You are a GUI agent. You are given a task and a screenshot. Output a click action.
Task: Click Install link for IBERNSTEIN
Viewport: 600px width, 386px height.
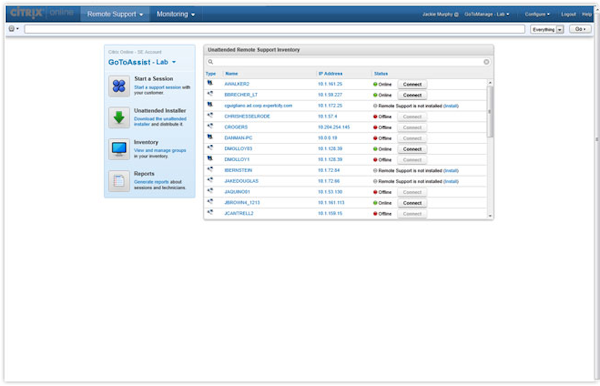coord(451,171)
